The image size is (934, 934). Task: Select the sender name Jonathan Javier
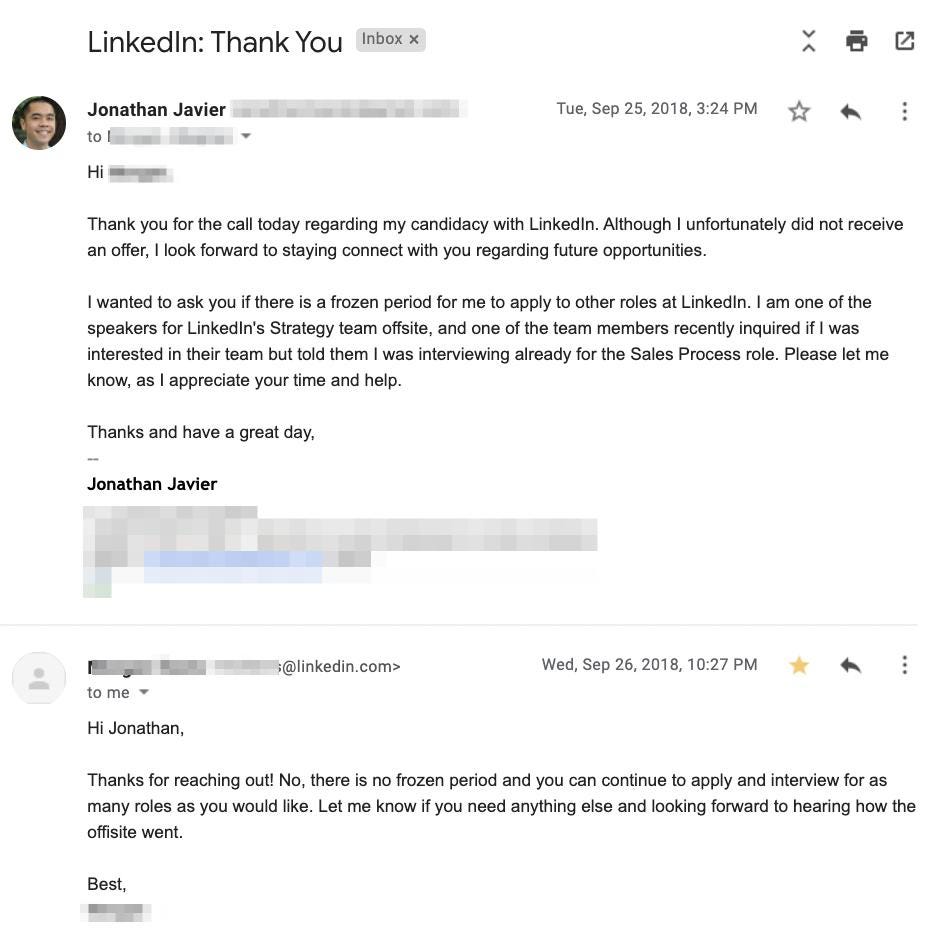coord(156,109)
